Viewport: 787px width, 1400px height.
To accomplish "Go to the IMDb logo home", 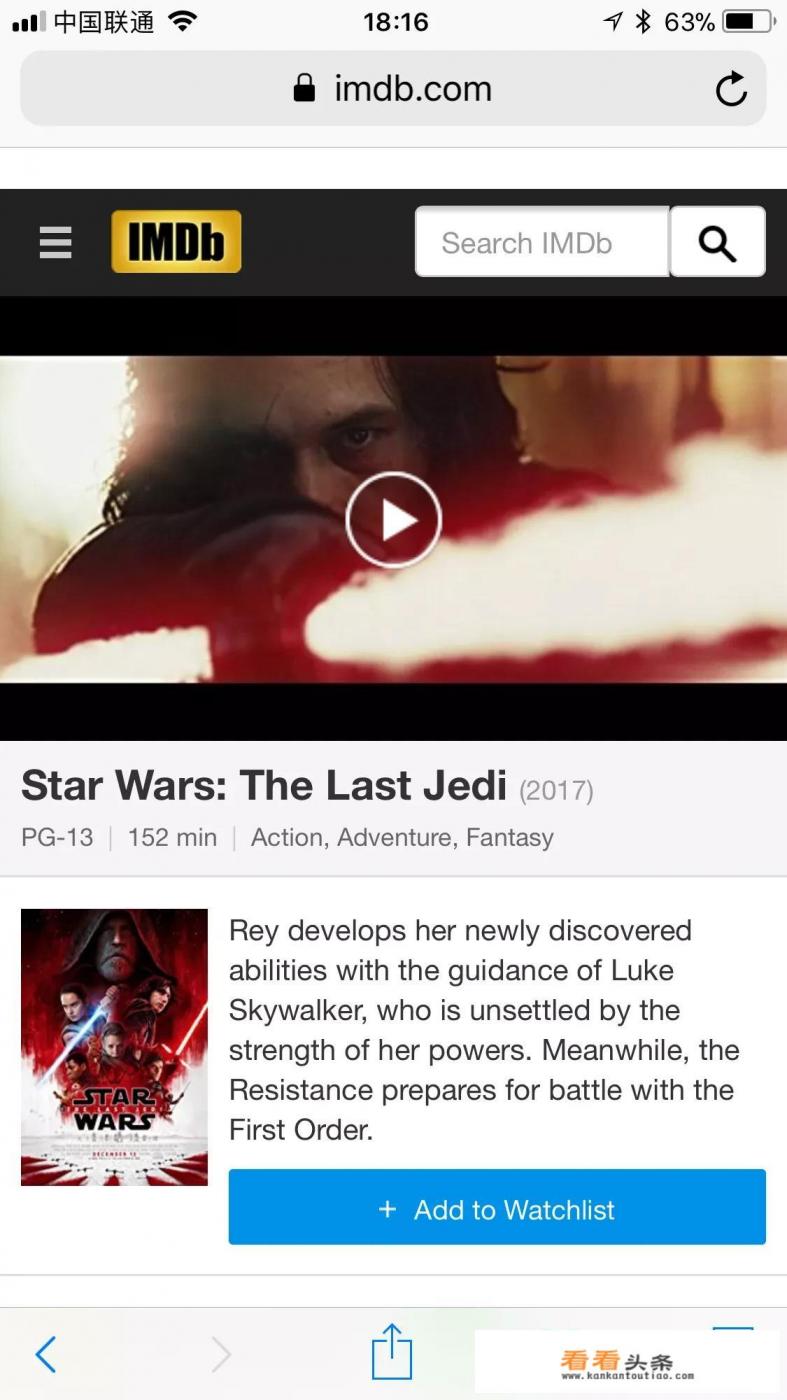I will [x=176, y=241].
